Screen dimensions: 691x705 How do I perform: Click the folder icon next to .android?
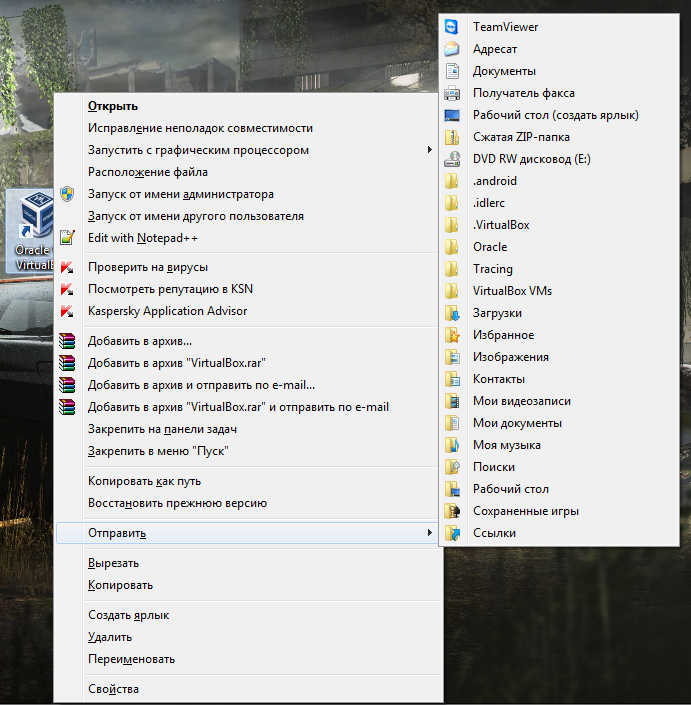451,181
